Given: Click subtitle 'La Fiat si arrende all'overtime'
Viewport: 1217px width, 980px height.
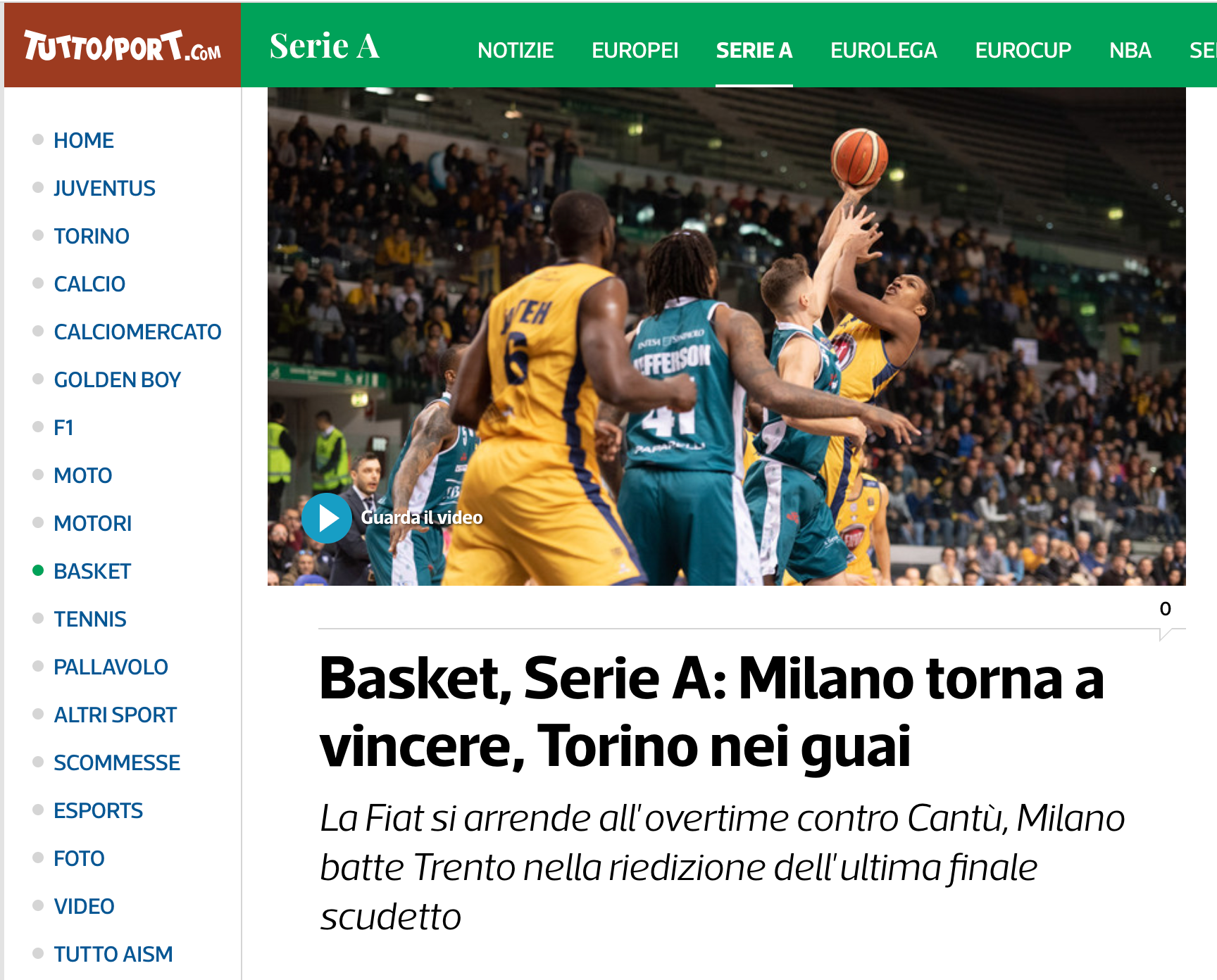Looking at the screenshot, I should tap(722, 867).
